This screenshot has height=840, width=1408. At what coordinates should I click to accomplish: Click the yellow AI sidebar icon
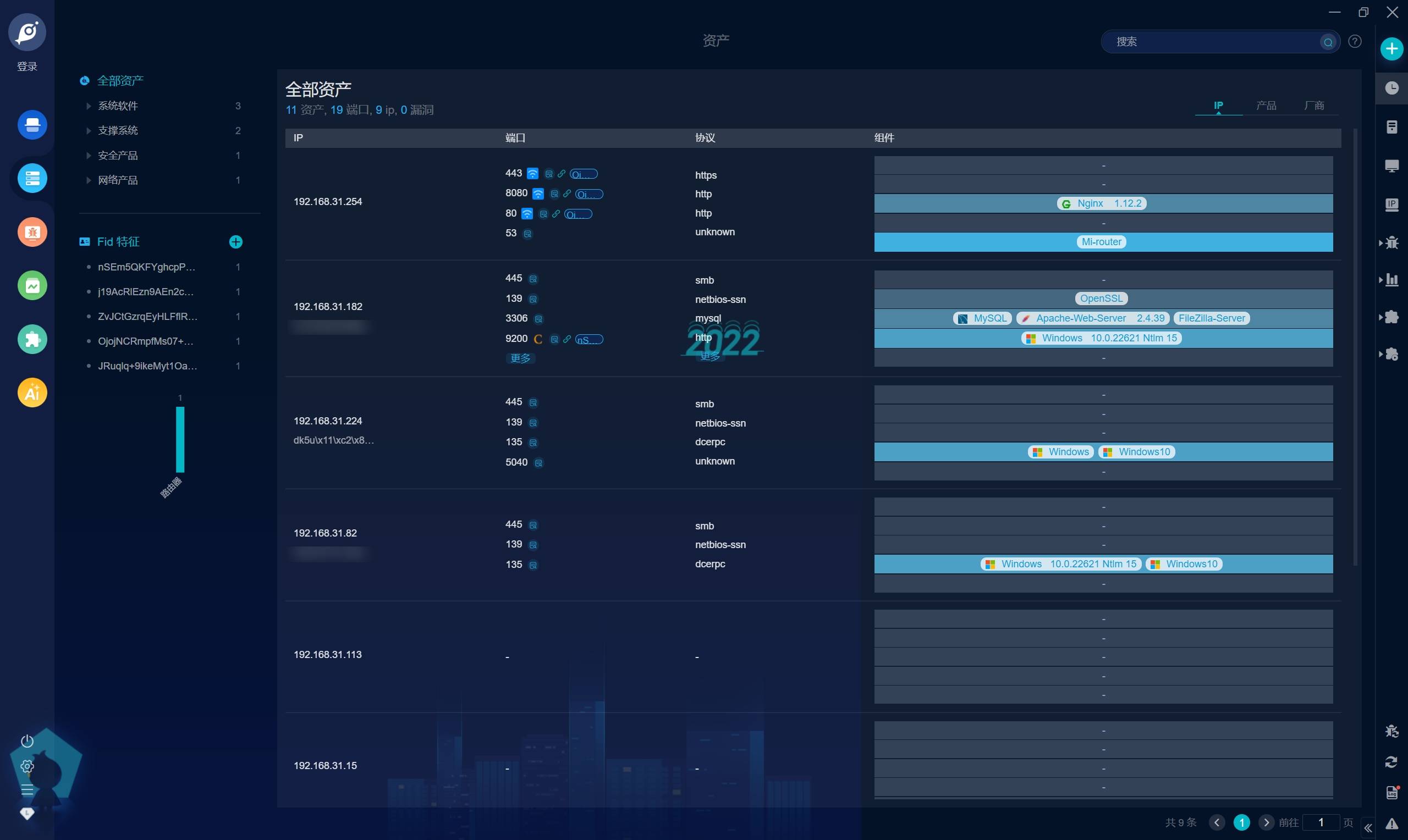(x=32, y=393)
